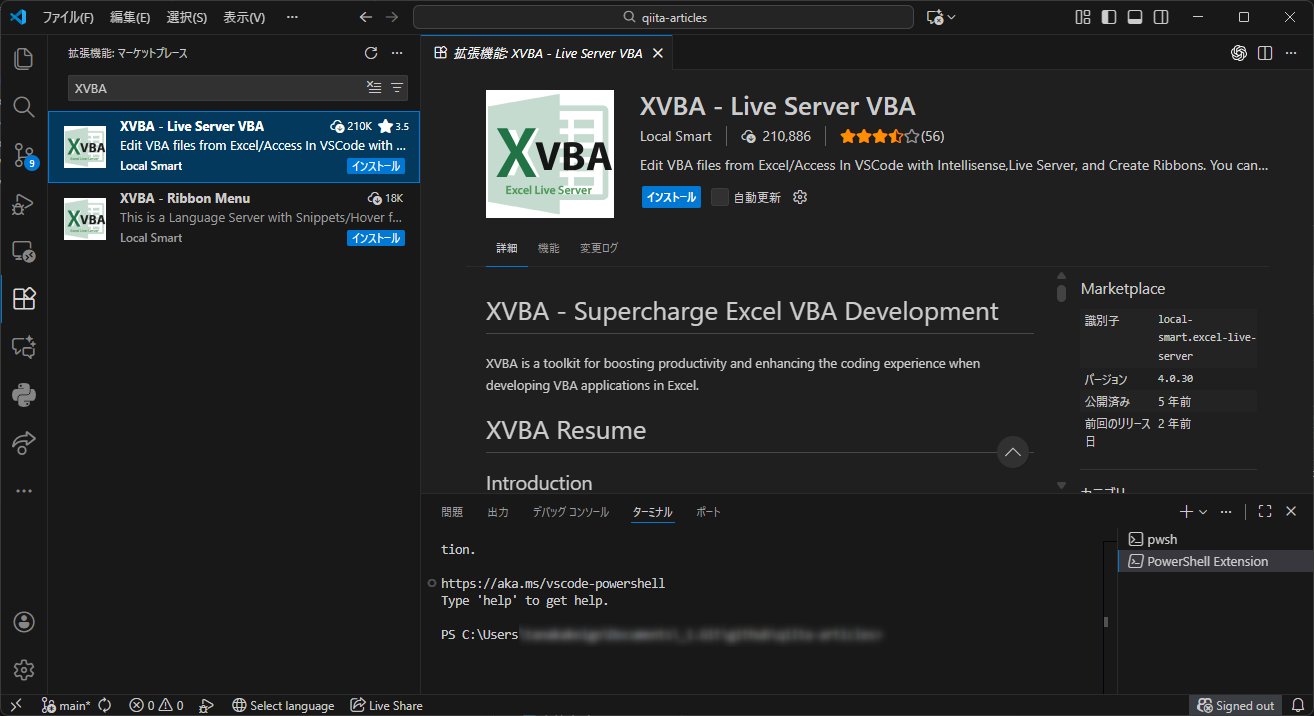Open the 編集(E) menu
The width and height of the screenshot is (1314, 716).
tap(130, 17)
